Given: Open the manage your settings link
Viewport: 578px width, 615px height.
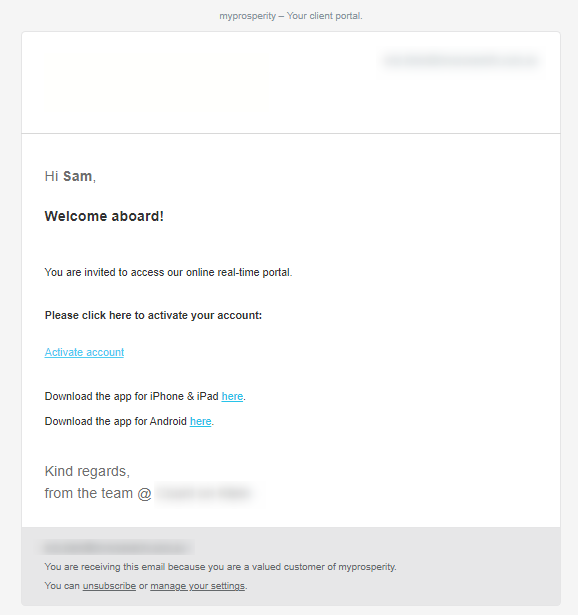Looking at the screenshot, I should click(x=197, y=586).
